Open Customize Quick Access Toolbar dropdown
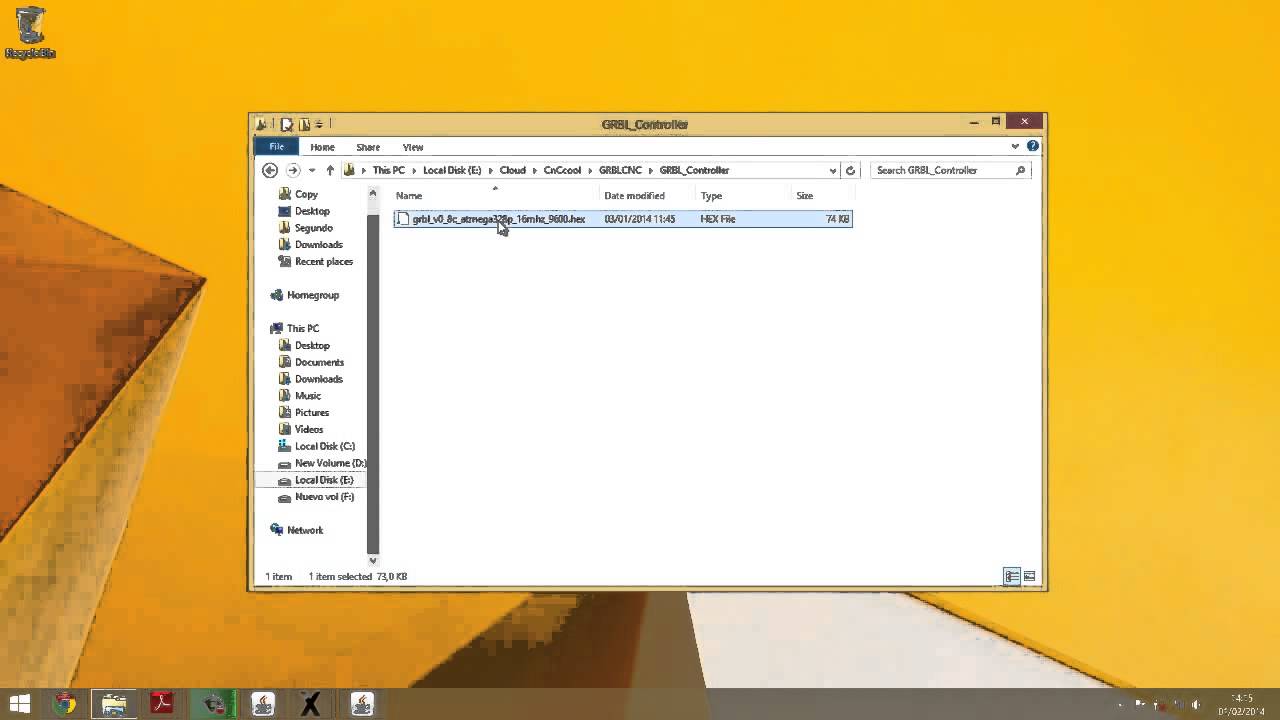Screen dimensions: 1280x720 319,124
